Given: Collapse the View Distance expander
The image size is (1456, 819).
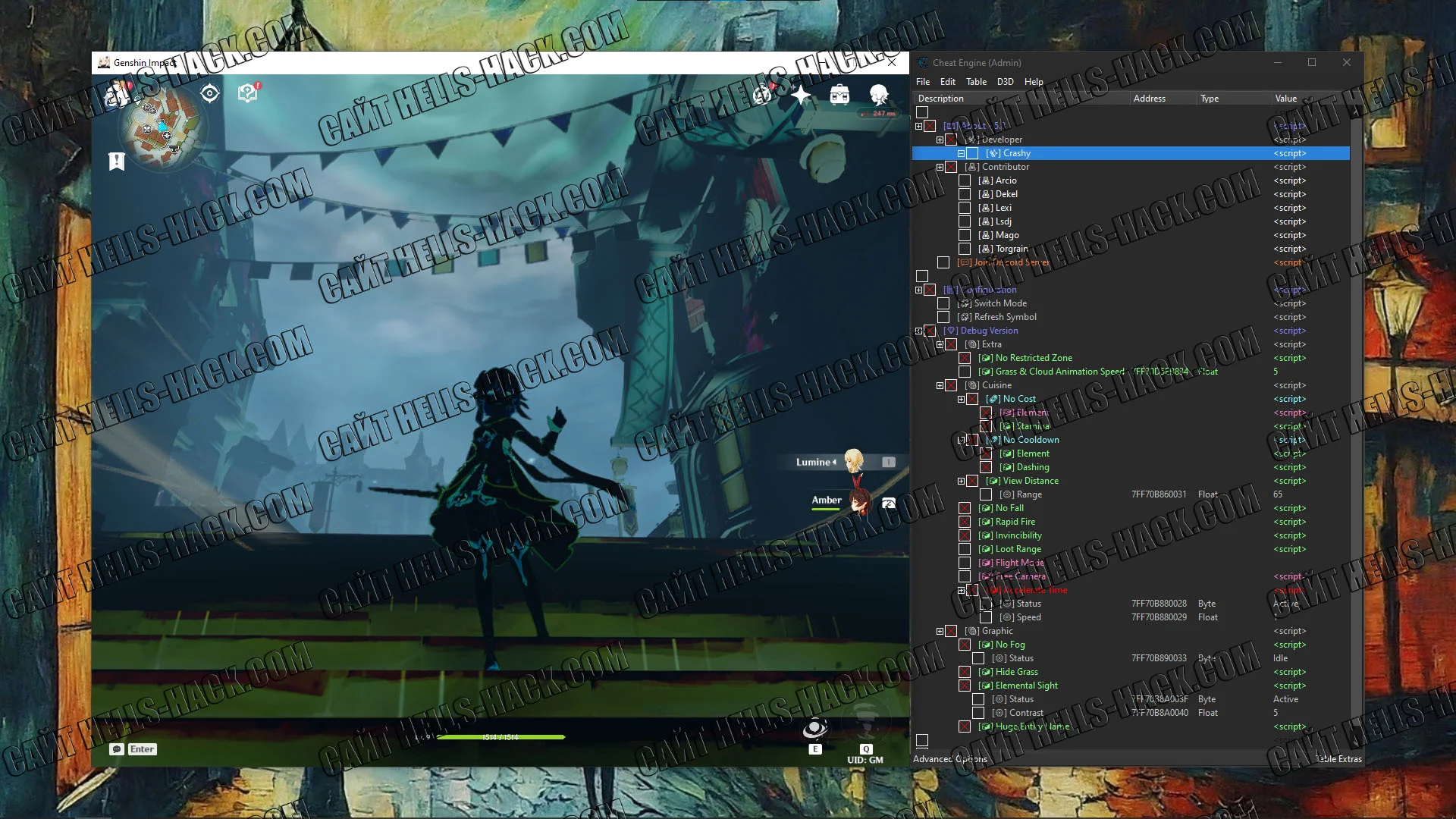Looking at the screenshot, I should point(962,481).
